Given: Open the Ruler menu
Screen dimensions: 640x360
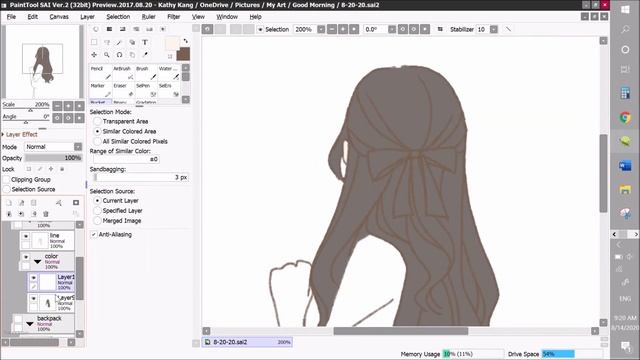Looking at the screenshot, I should (149, 17).
